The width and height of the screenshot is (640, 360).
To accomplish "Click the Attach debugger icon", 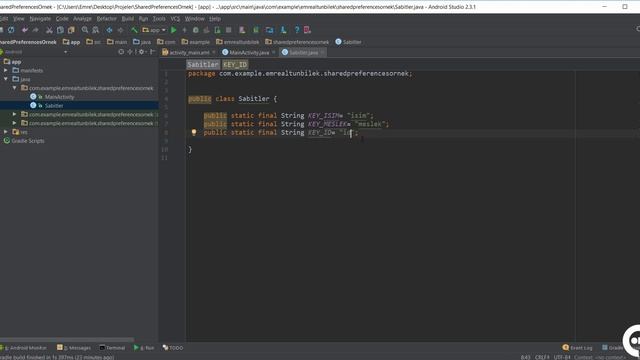I will point(218,30).
